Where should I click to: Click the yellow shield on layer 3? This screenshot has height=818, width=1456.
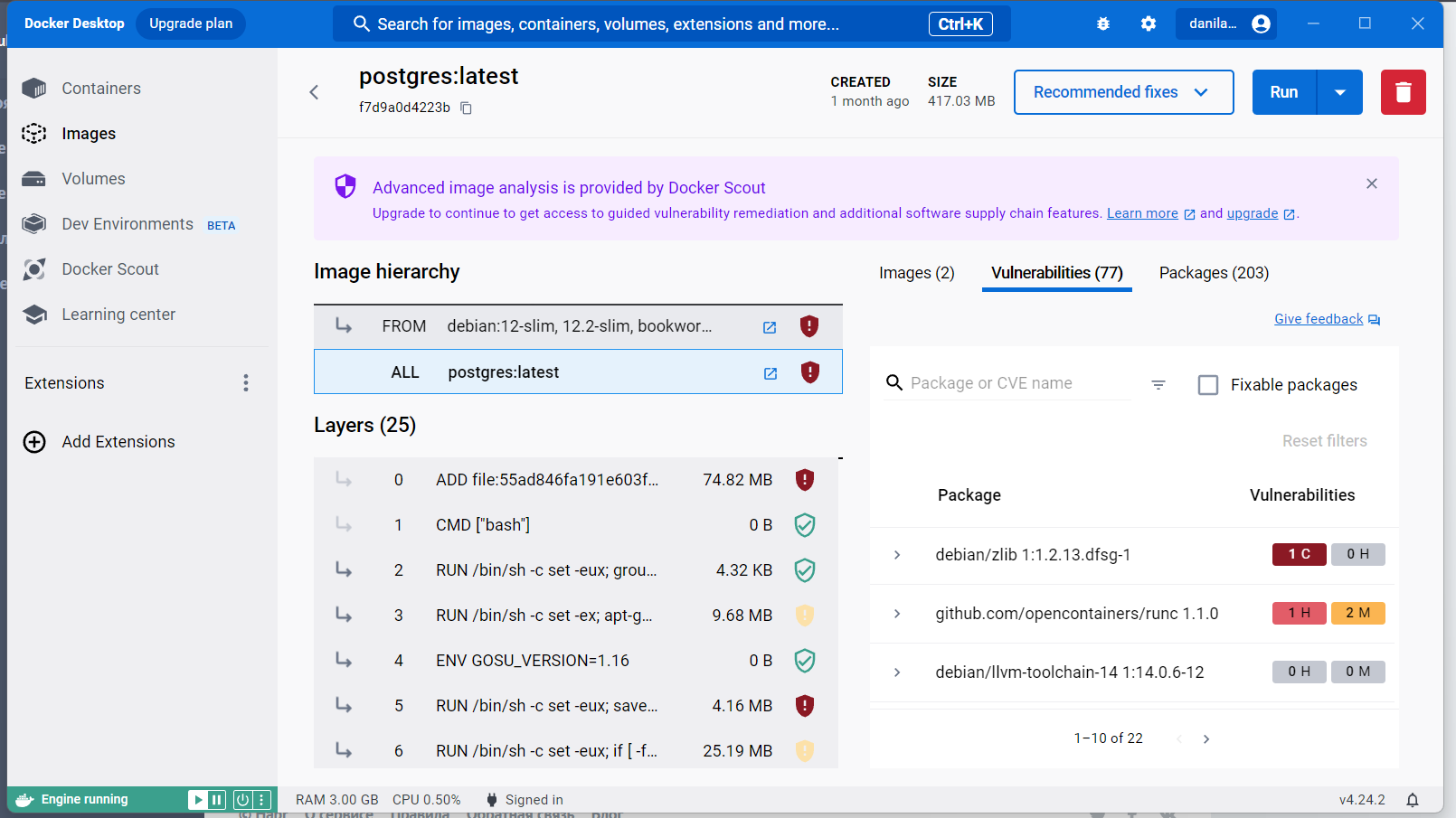point(805,616)
